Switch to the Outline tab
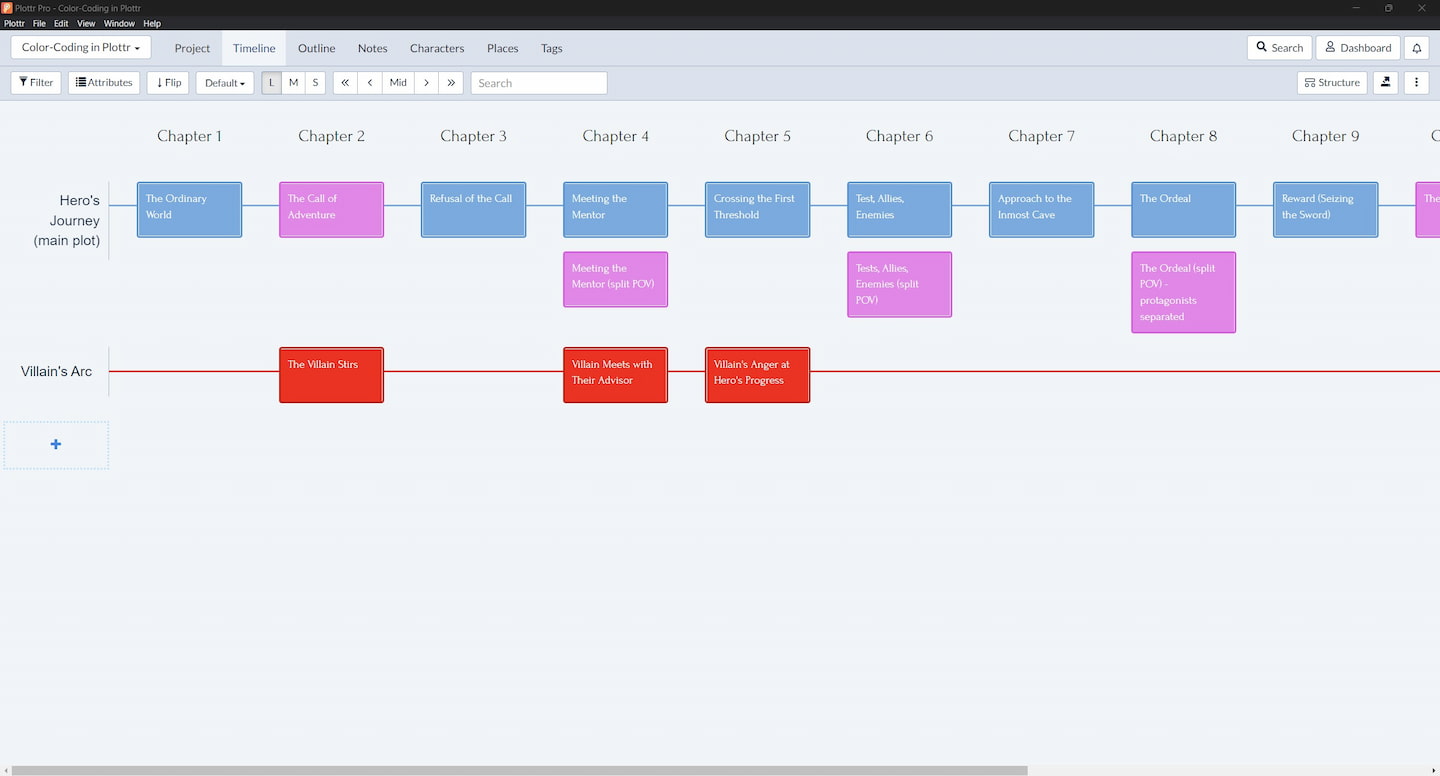 point(316,47)
